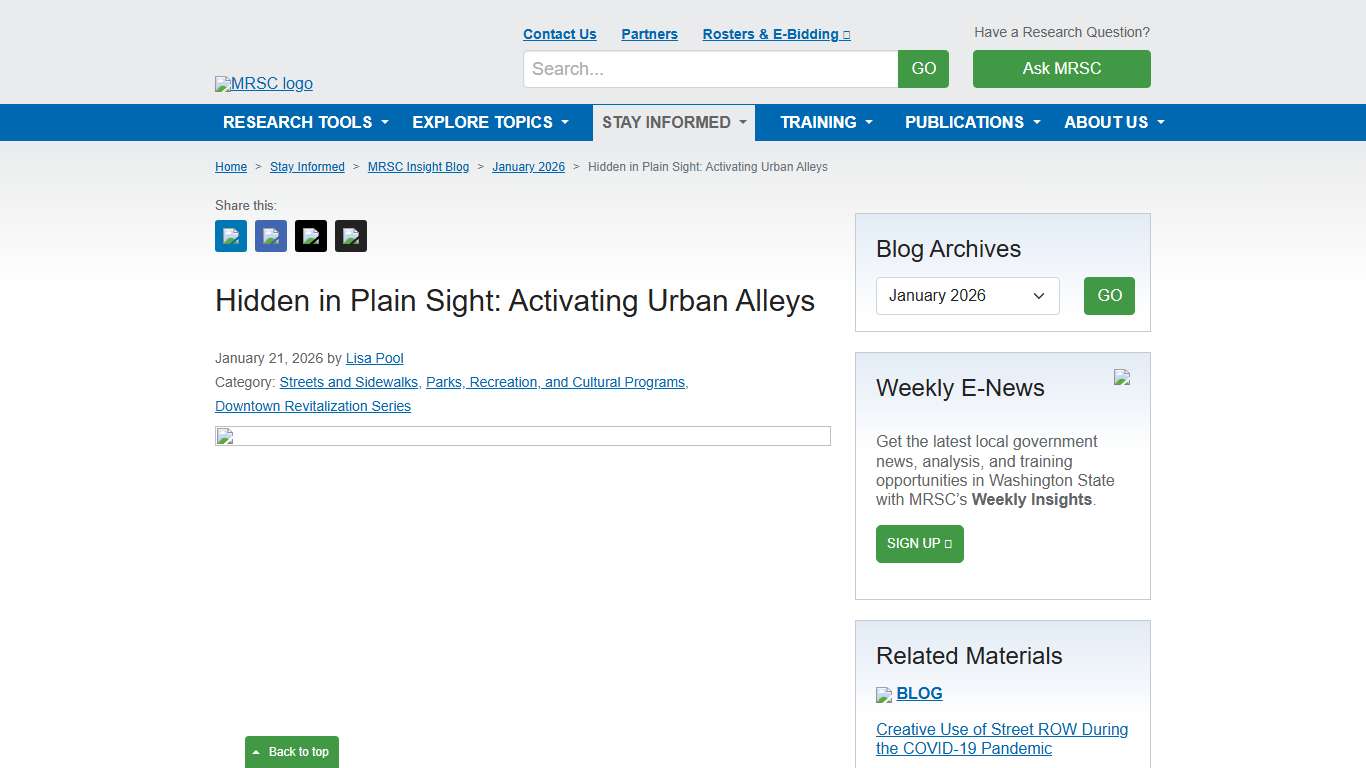Open the Blog Archives month selector

(x=966, y=296)
